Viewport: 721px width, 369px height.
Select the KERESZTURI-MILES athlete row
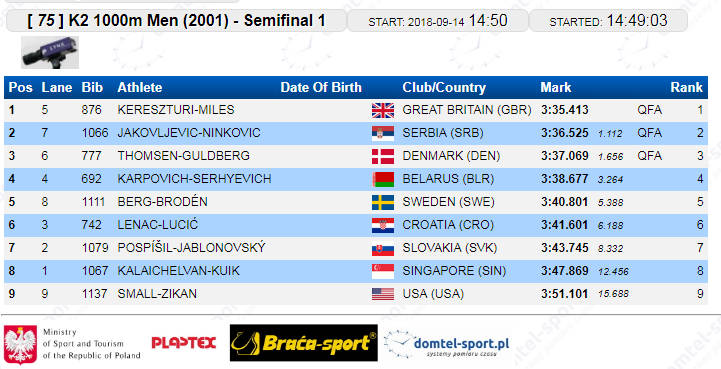point(356,110)
